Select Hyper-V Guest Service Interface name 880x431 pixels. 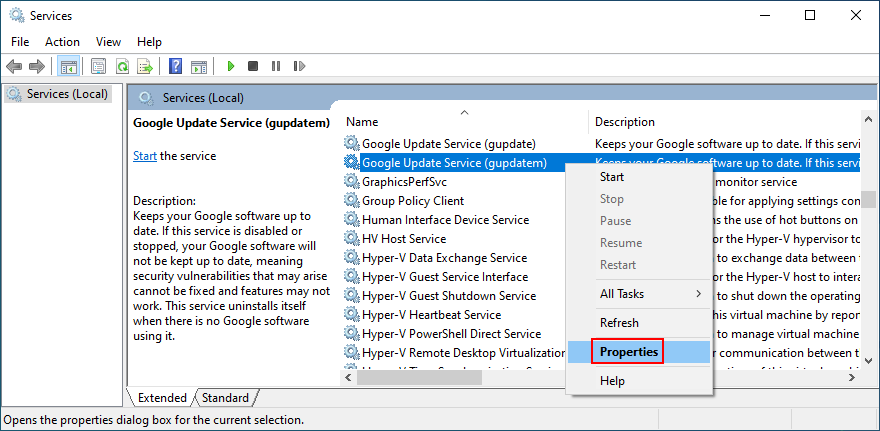click(445, 277)
